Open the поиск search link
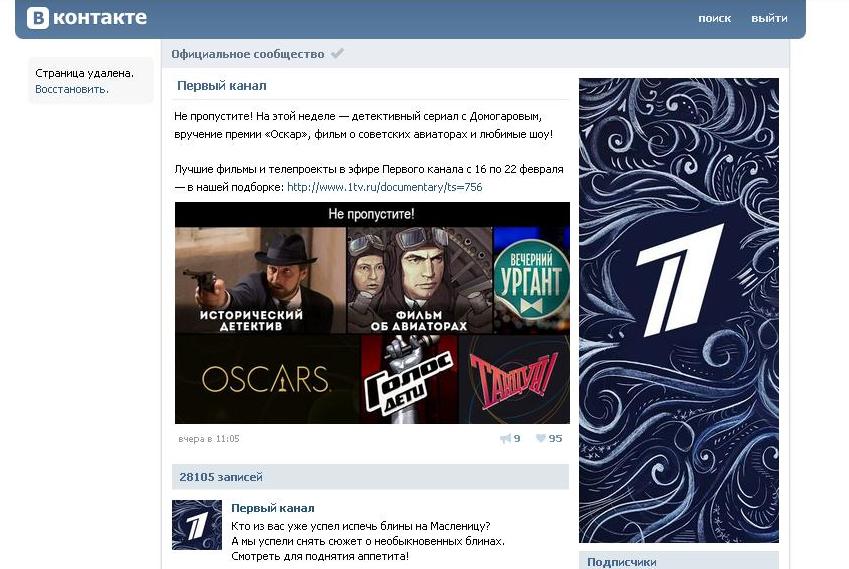The width and height of the screenshot is (849, 569). (714, 18)
